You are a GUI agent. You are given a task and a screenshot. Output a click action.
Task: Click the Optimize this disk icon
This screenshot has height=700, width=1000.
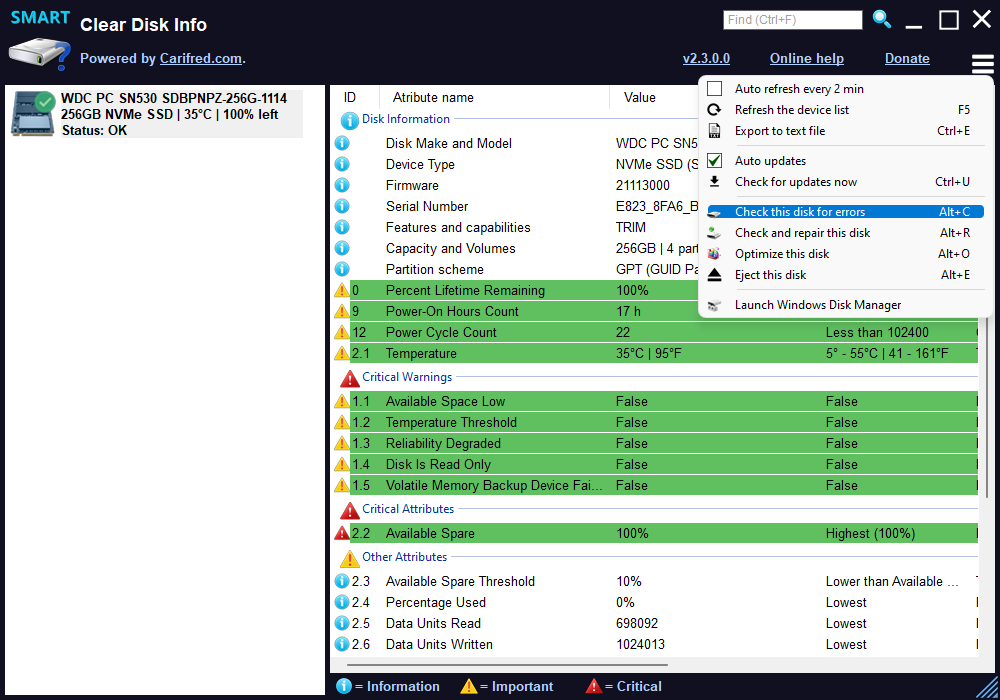click(714, 254)
